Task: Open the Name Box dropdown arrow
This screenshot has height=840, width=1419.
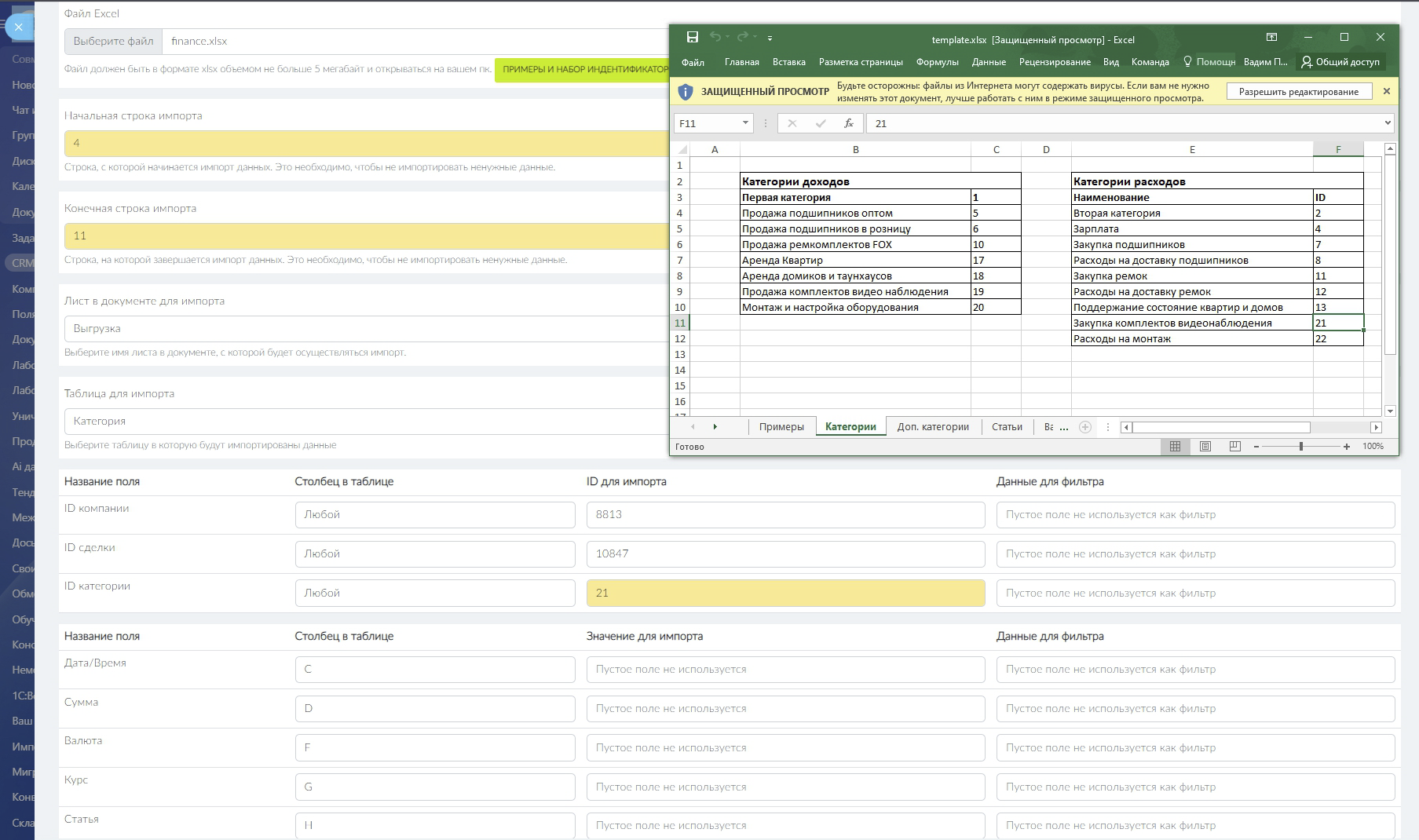Action: (745, 123)
